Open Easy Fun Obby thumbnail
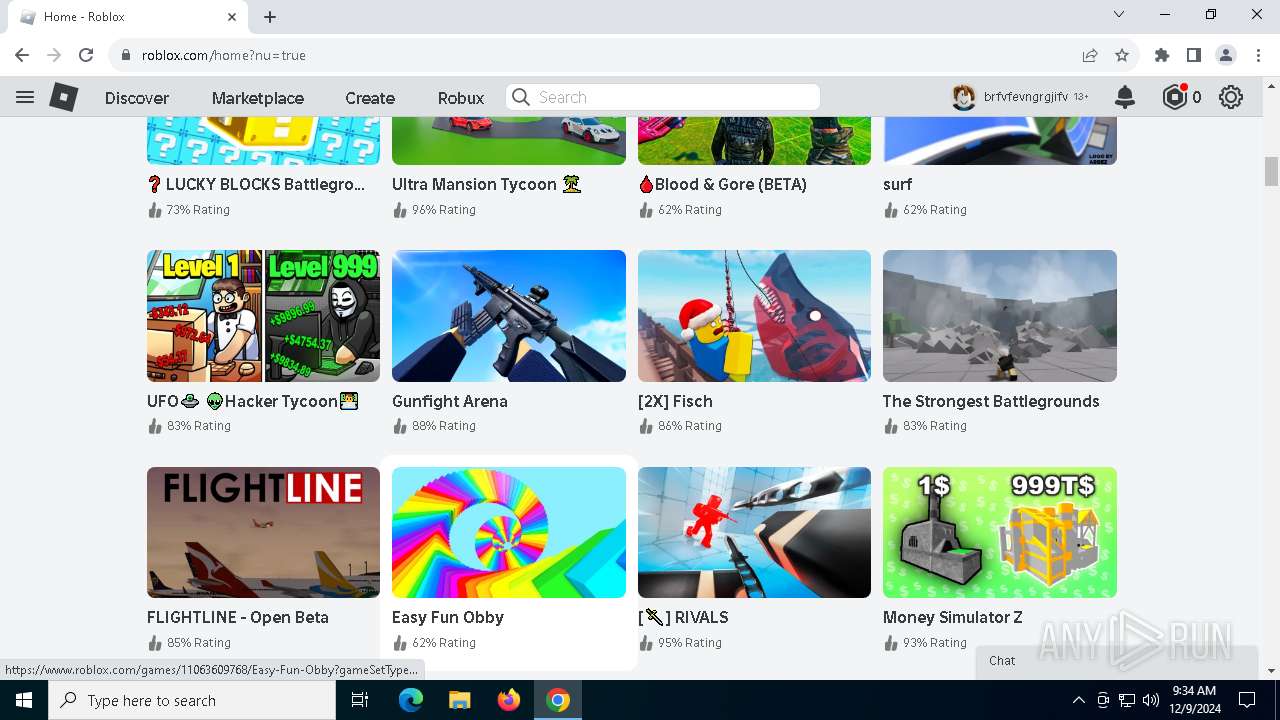 point(509,532)
